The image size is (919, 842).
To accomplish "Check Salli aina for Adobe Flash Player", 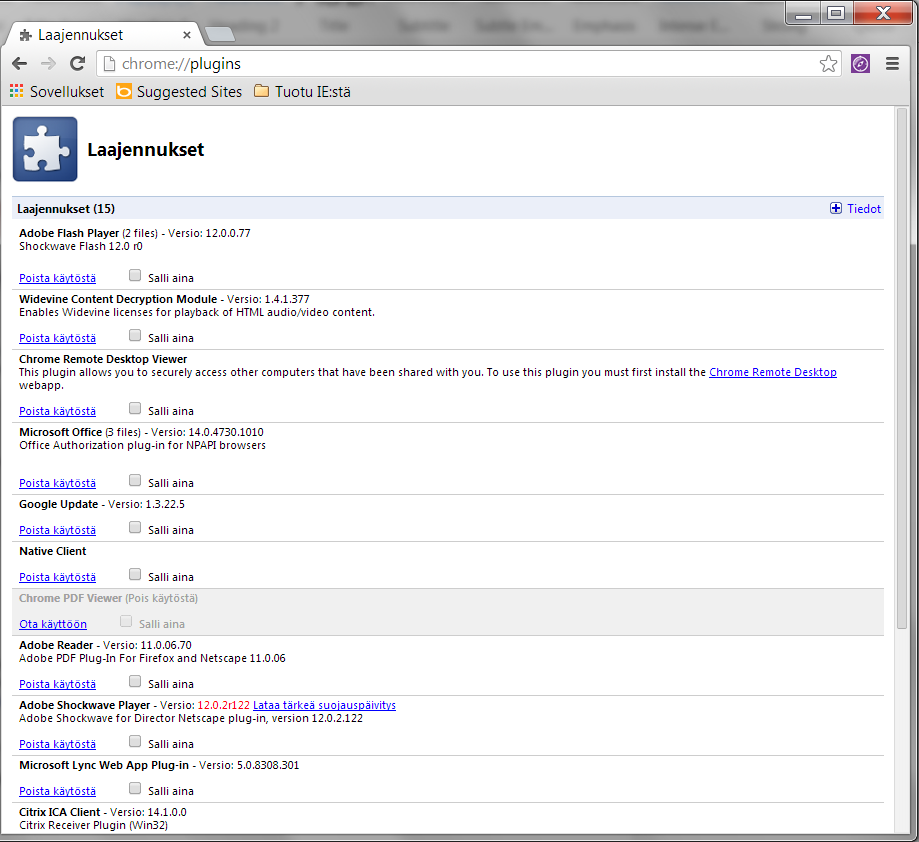I will point(135,275).
